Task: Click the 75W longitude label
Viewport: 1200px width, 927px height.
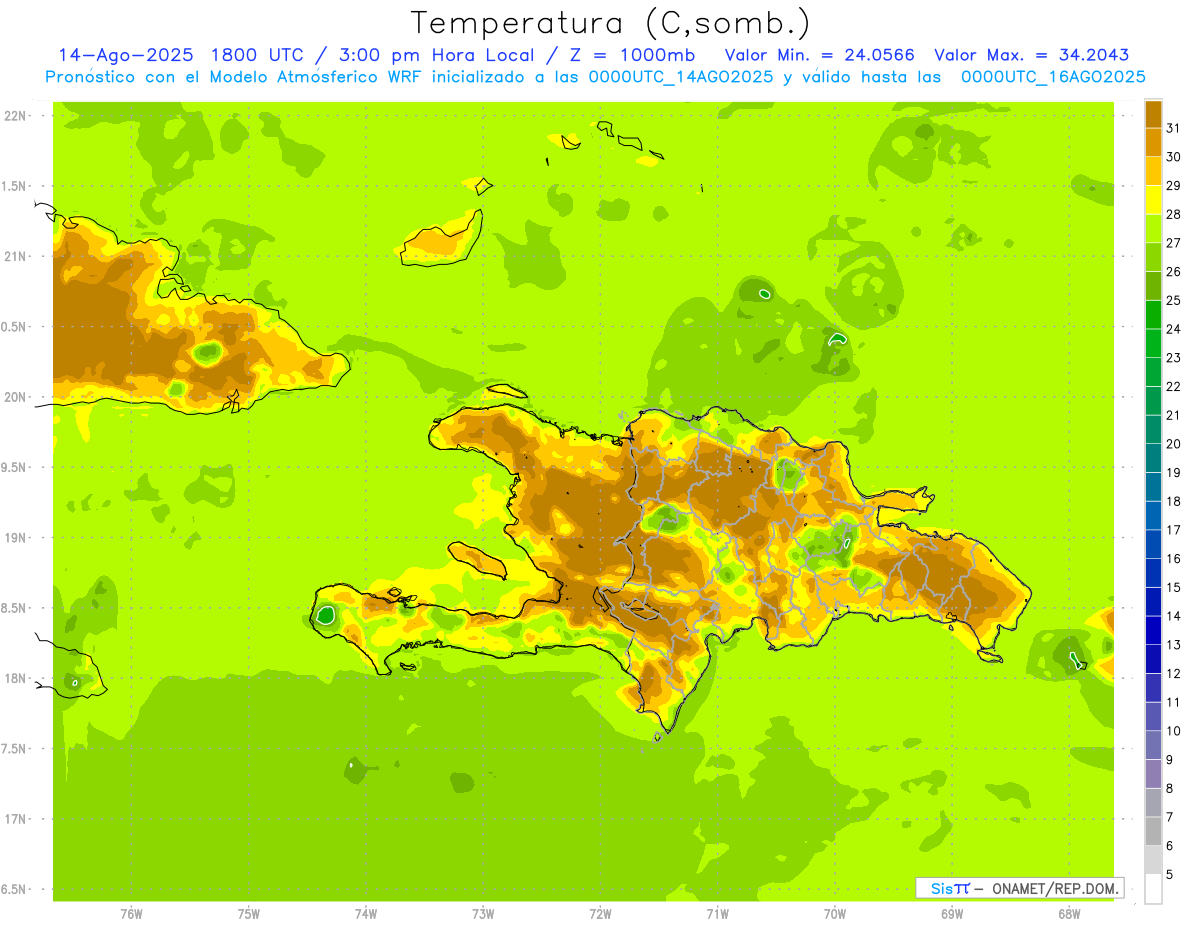Action: [x=249, y=915]
